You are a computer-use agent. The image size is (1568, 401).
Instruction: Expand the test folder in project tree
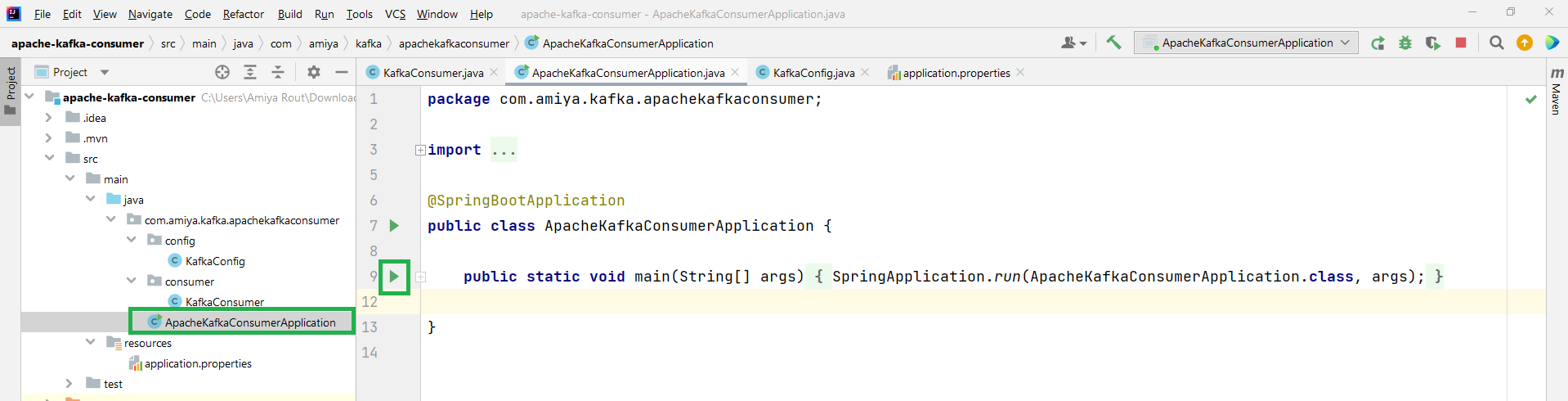(x=69, y=384)
